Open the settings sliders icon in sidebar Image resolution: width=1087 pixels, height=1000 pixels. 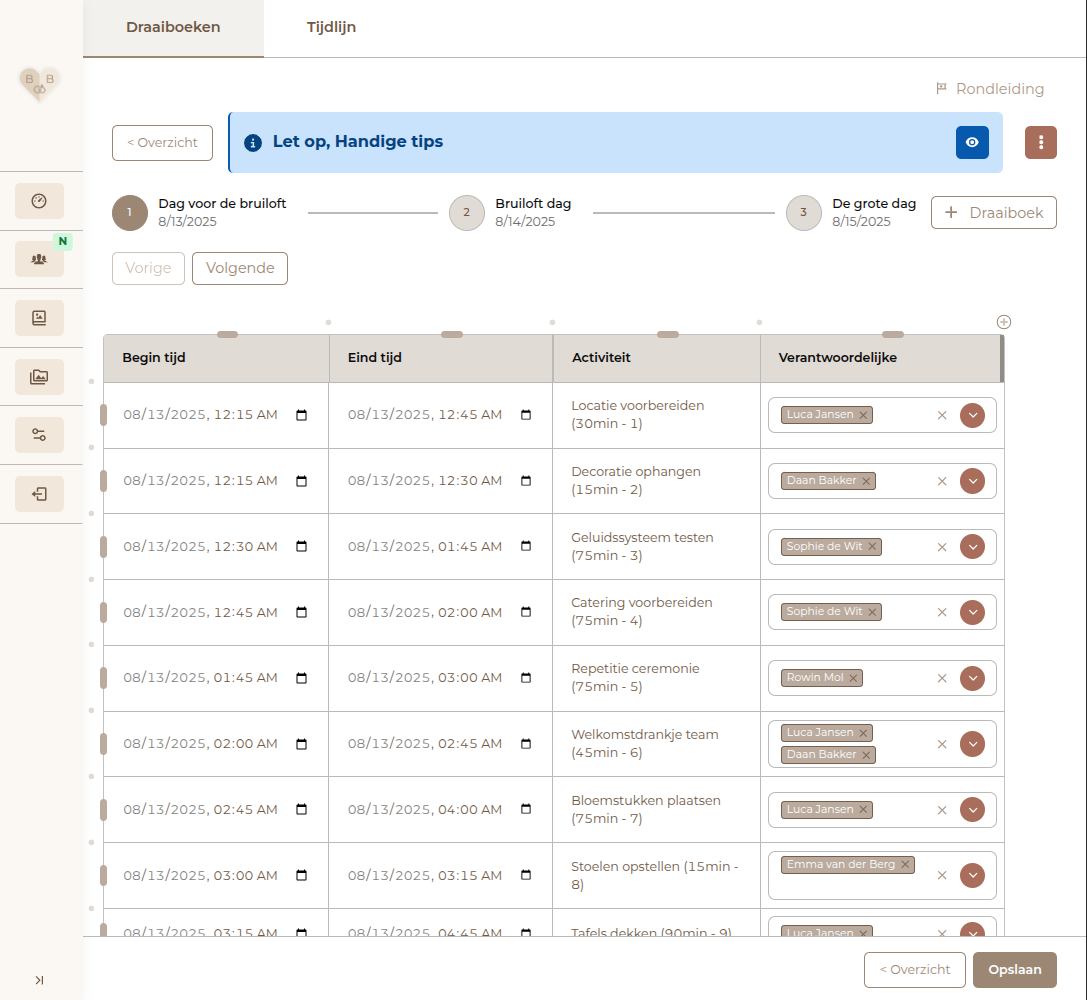tap(40, 435)
